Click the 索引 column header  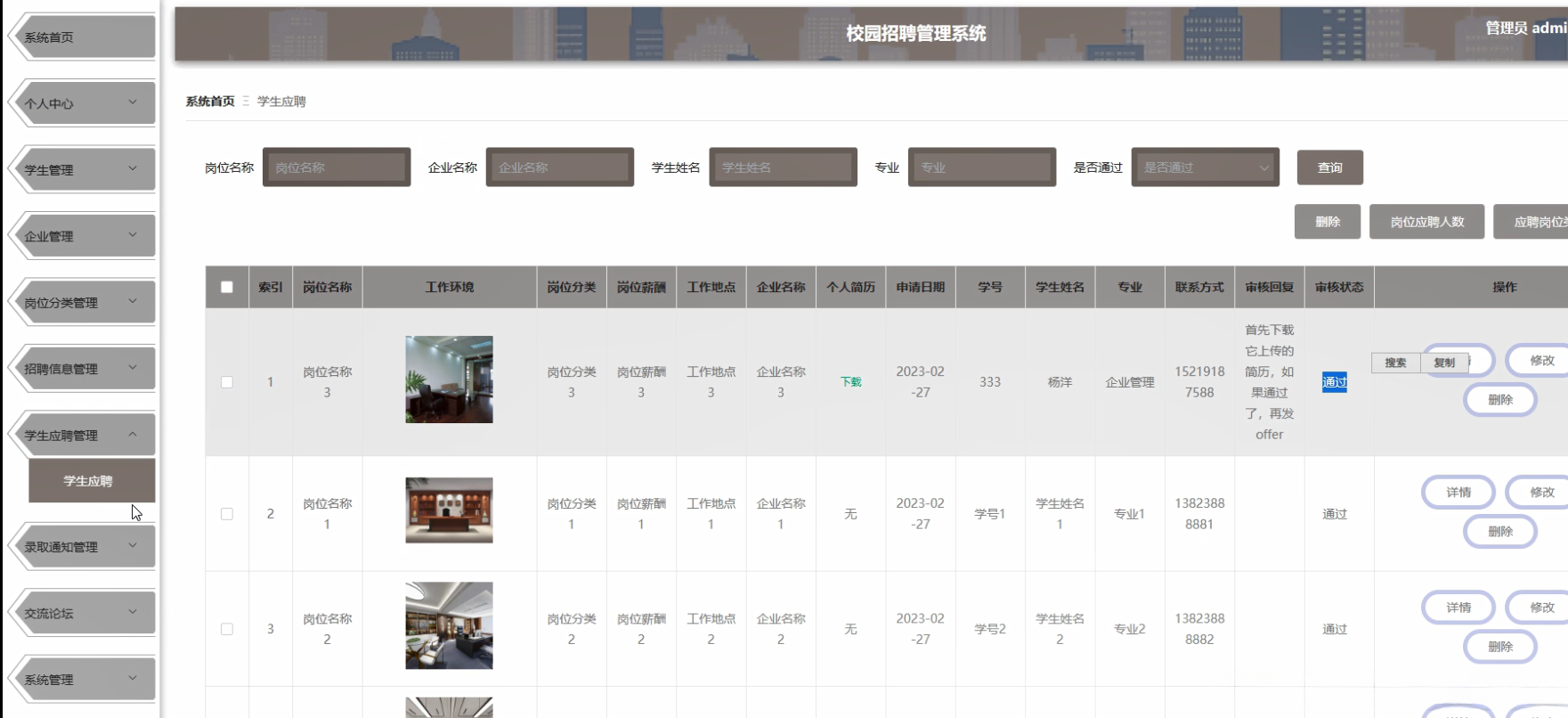tap(271, 287)
